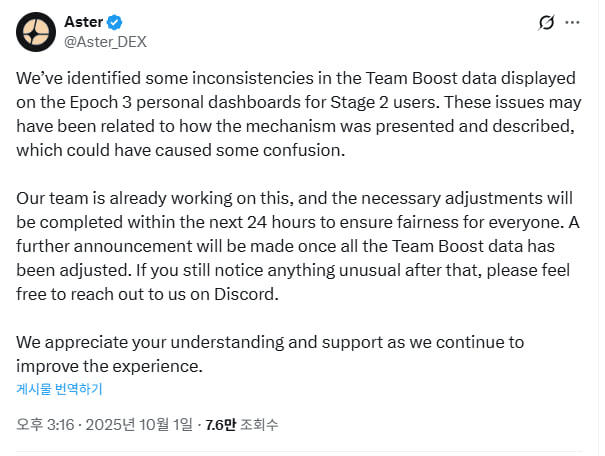This screenshot has width=605, height=456.
Task: Click the 조회수 views label
Action: point(261,424)
